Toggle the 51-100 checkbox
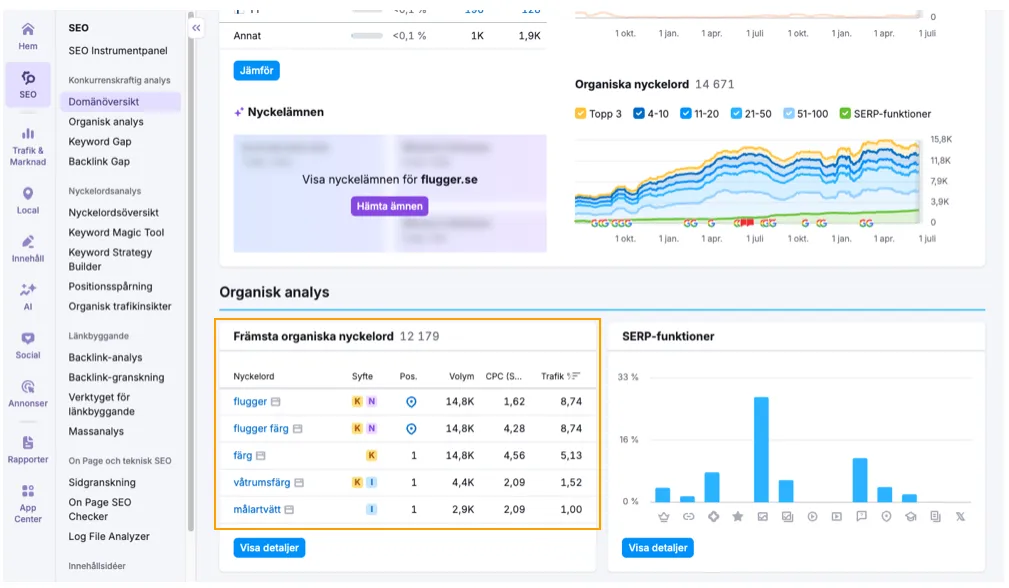Viewport: 1009px width, 588px height. [x=788, y=114]
